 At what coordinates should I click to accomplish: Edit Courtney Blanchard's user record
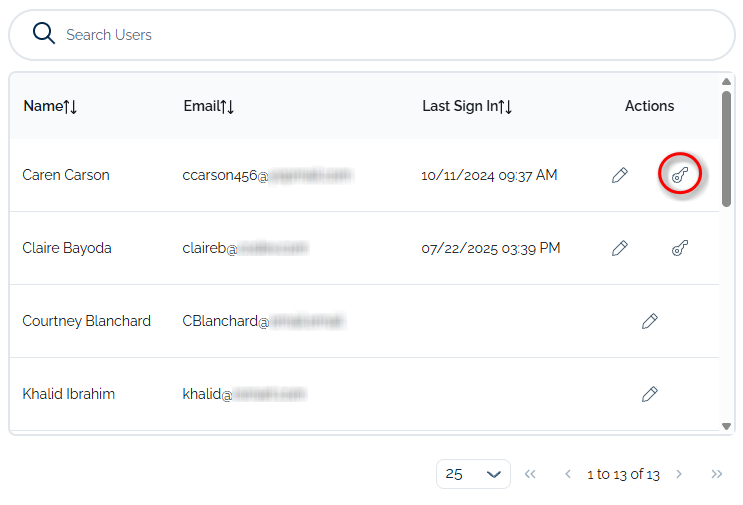click(x=650, y=321)
